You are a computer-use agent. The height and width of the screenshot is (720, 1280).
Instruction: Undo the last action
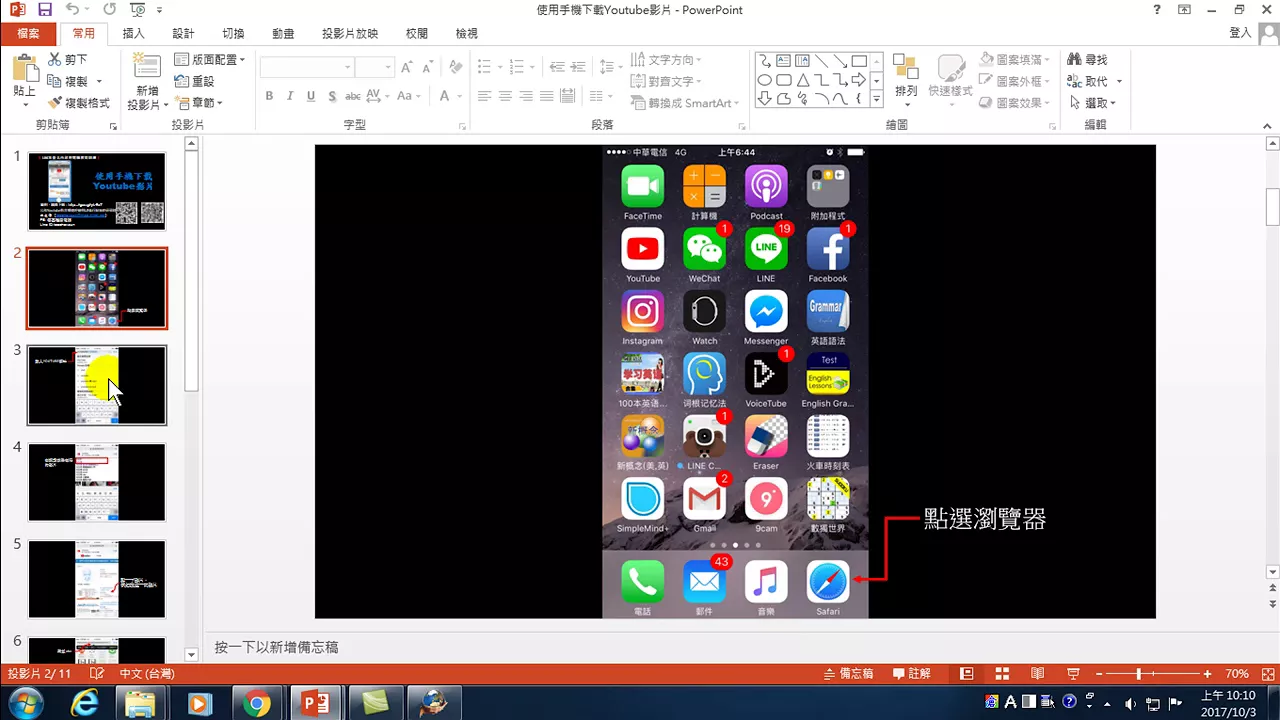tap(72, 10)
